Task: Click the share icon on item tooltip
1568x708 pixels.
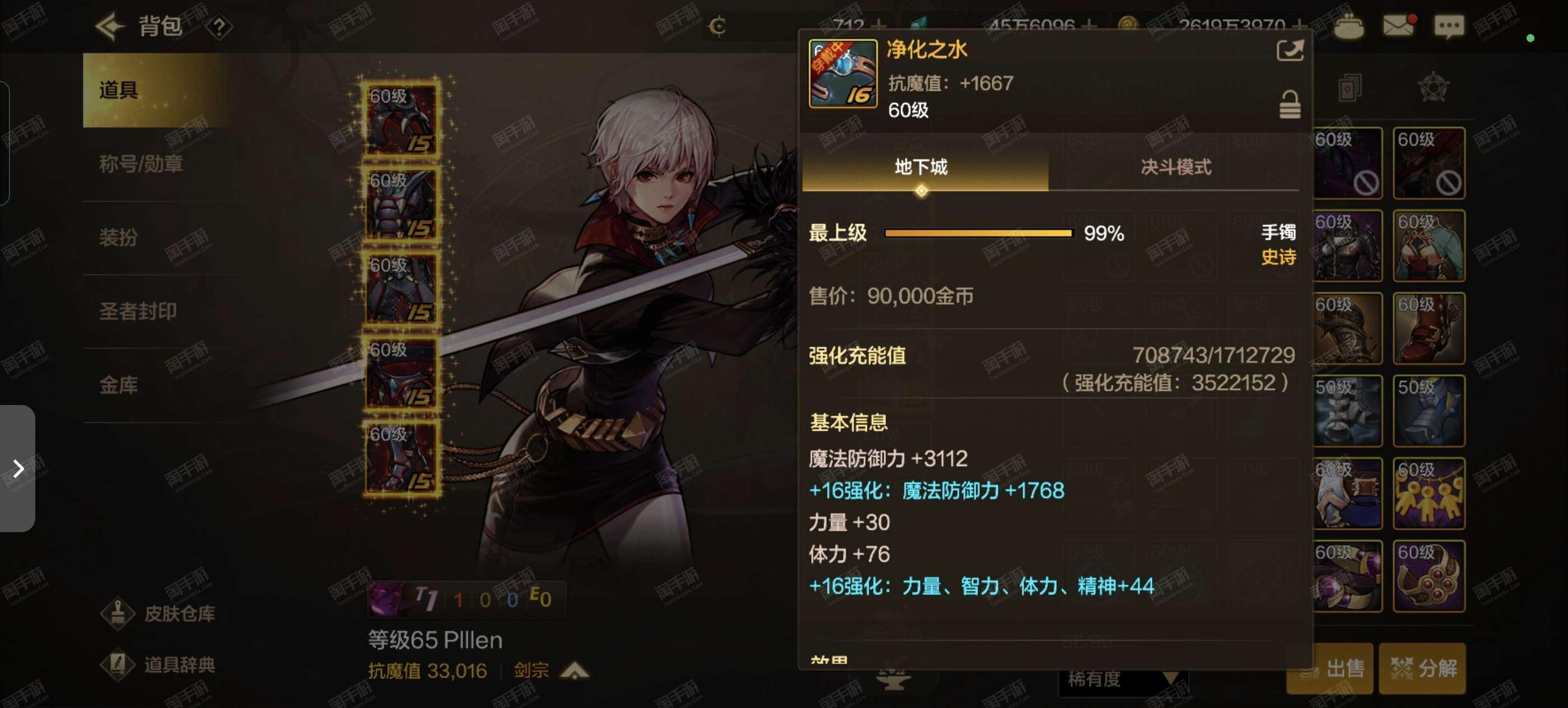Action: 1290,50
